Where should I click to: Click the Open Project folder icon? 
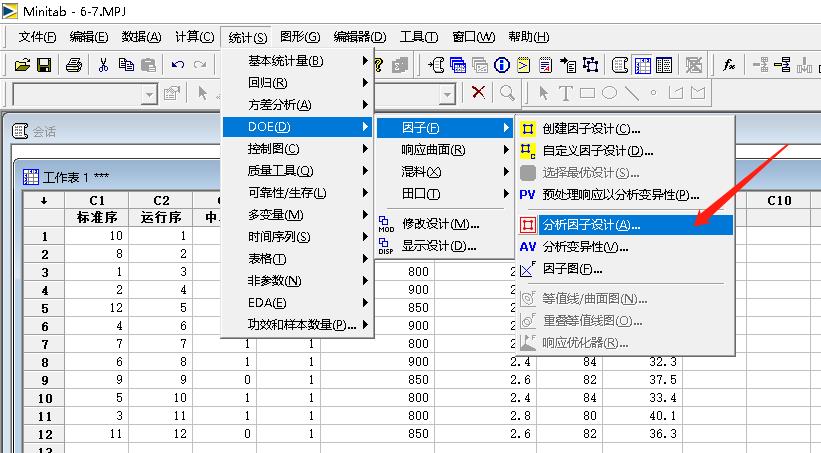(x=23, y=65)
